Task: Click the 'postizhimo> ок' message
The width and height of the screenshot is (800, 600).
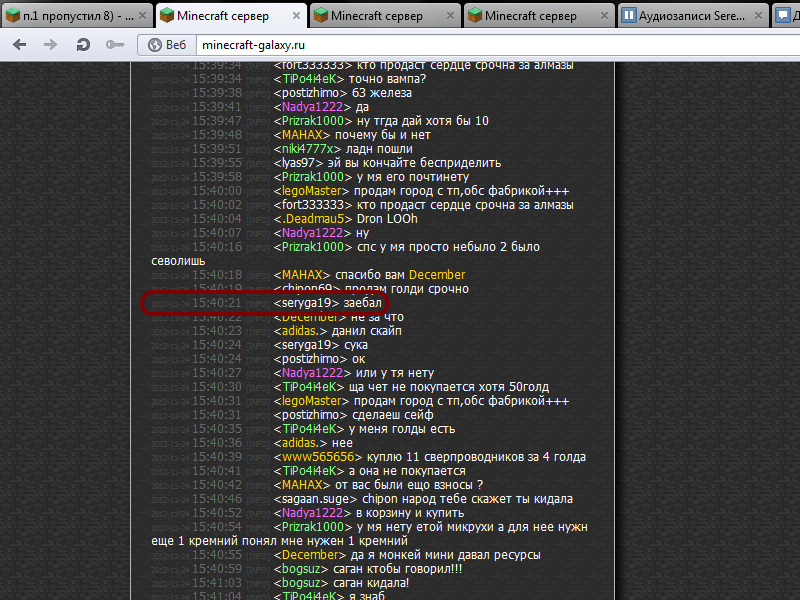Action: 319,359
